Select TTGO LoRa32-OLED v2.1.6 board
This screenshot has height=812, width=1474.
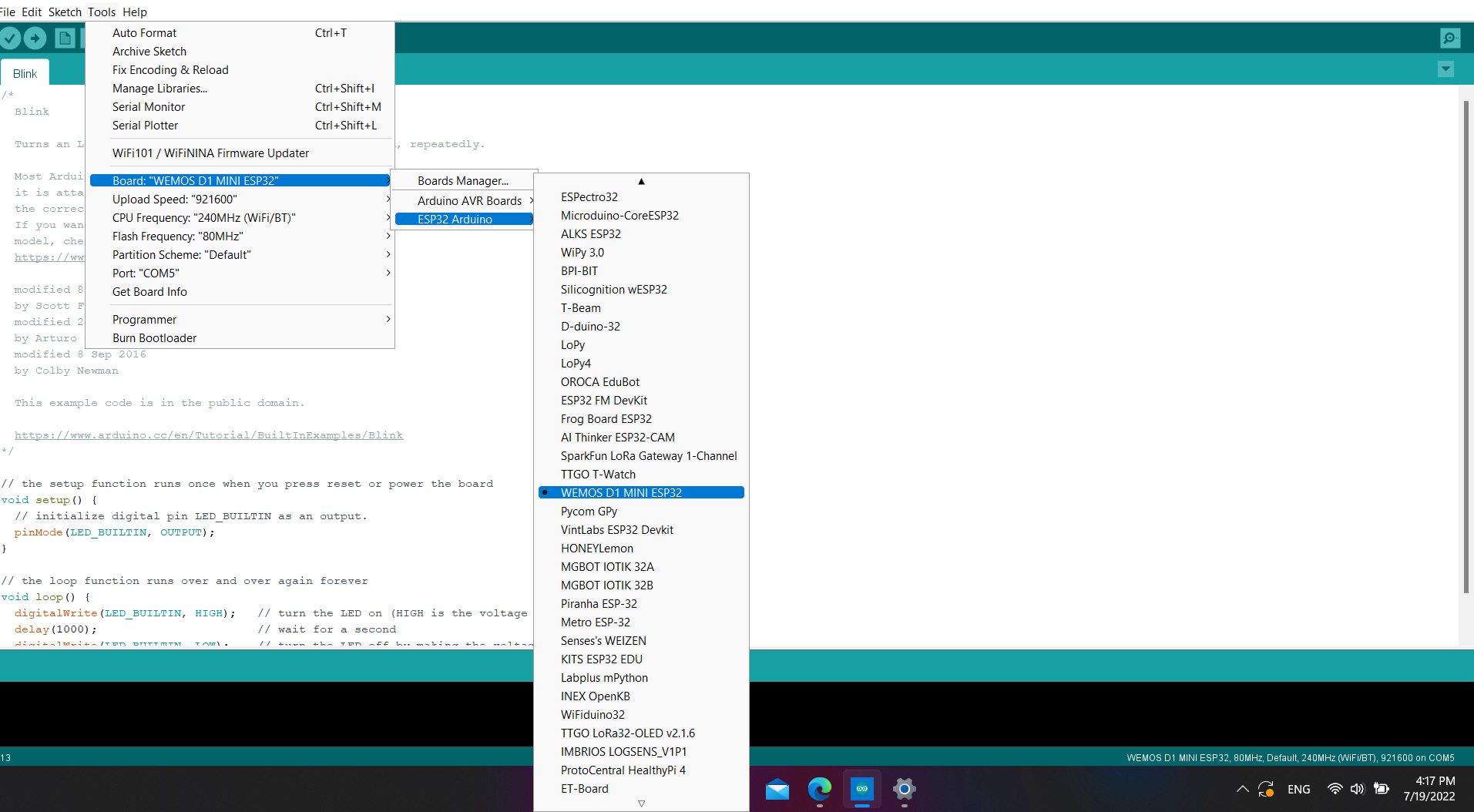(641, 733)
